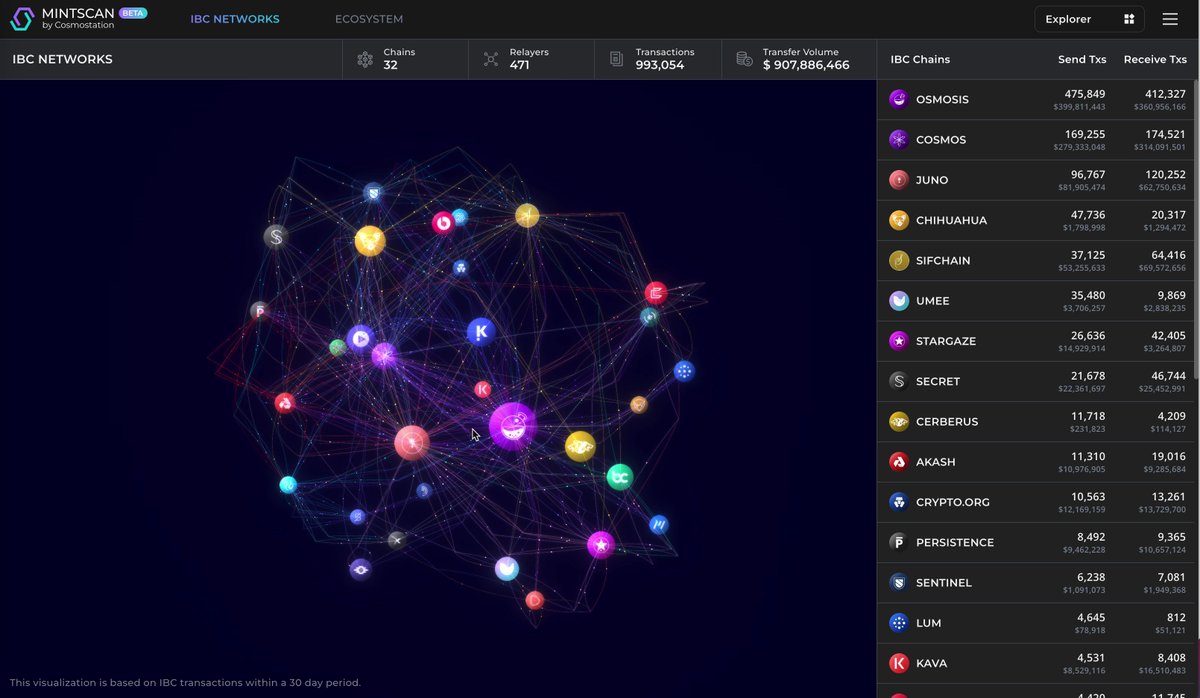1200x698 pixels.
Task: Click the Transfer Volume coin icon
Action: pyautogui.click(x=744, y=59)
